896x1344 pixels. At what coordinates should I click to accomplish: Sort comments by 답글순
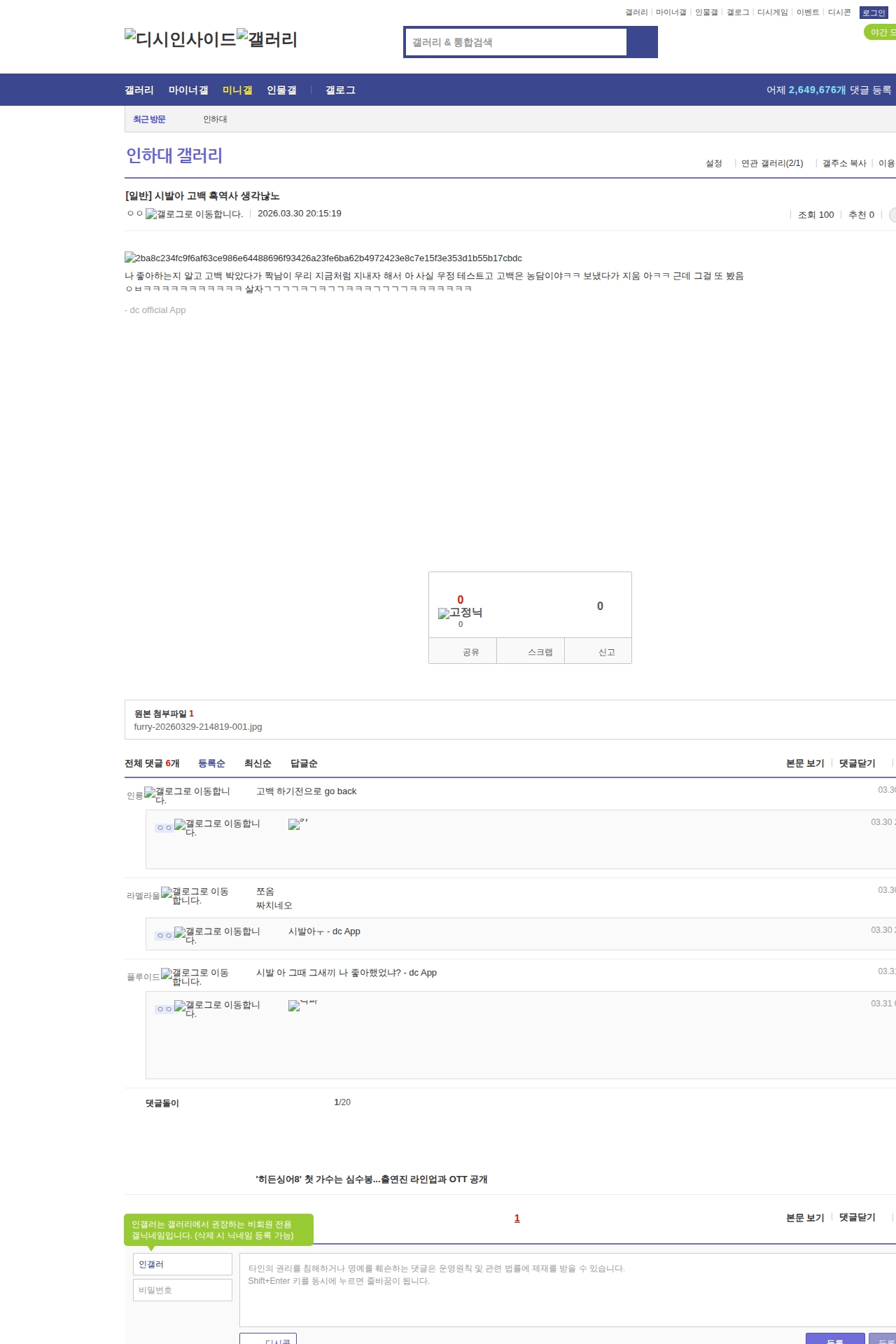[304, 763]
